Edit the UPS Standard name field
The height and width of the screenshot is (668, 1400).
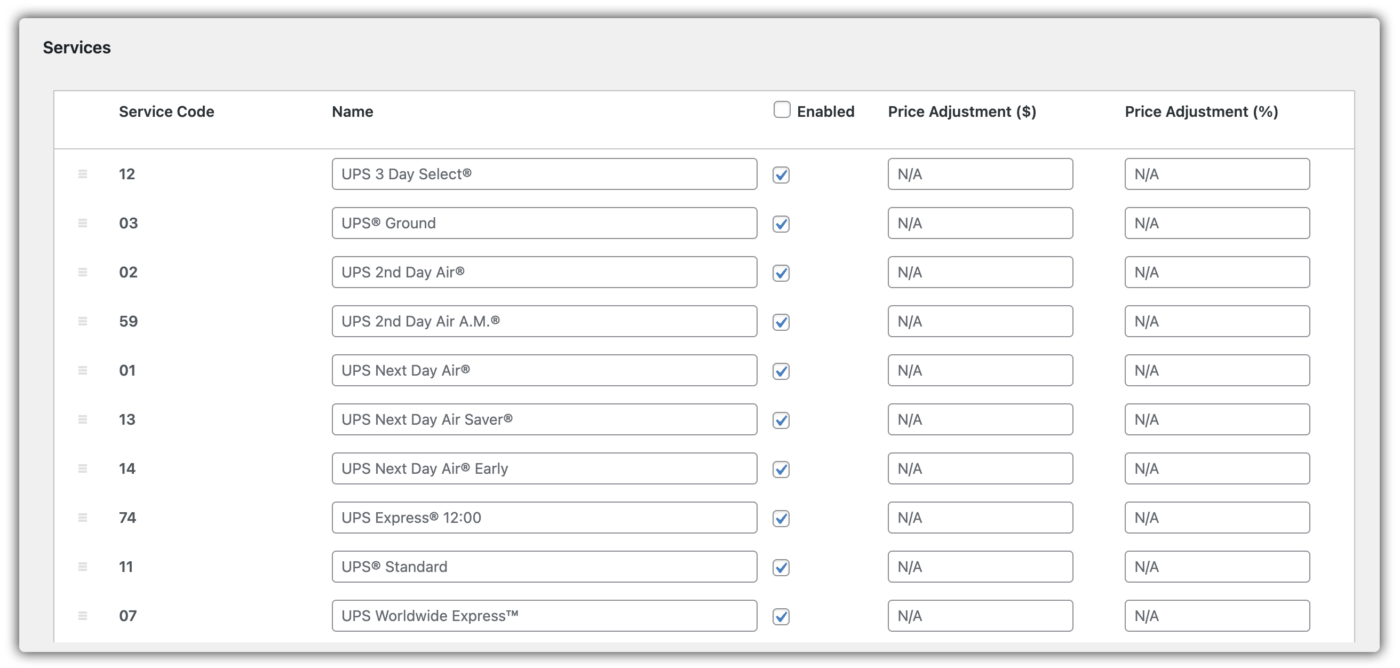click(x=544, y=566)
